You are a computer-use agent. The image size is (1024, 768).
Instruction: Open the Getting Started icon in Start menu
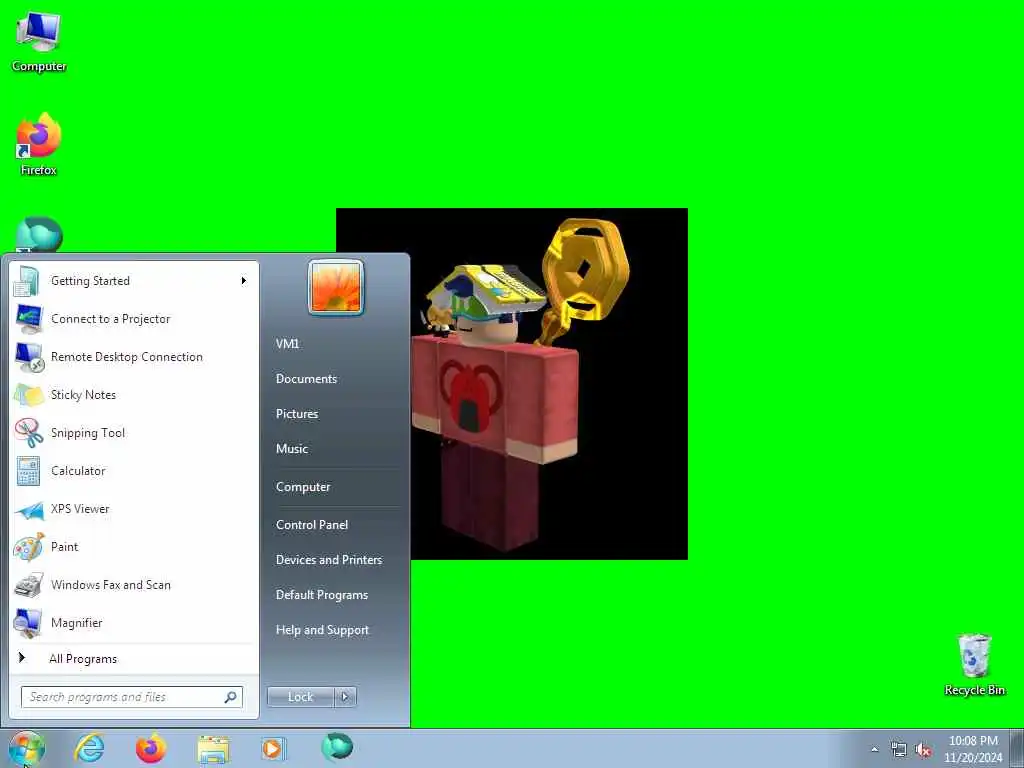27,281
